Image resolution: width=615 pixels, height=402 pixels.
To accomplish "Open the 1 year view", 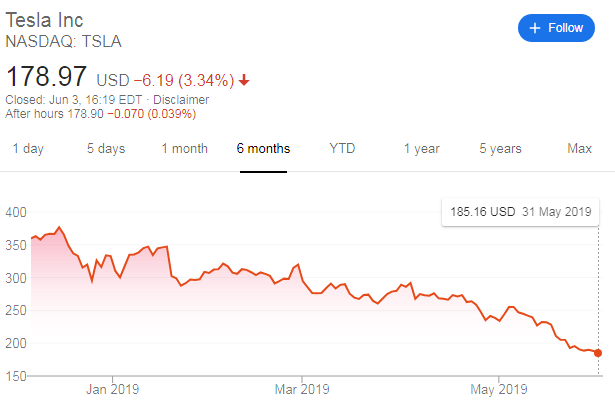I will tap(422, 149).
